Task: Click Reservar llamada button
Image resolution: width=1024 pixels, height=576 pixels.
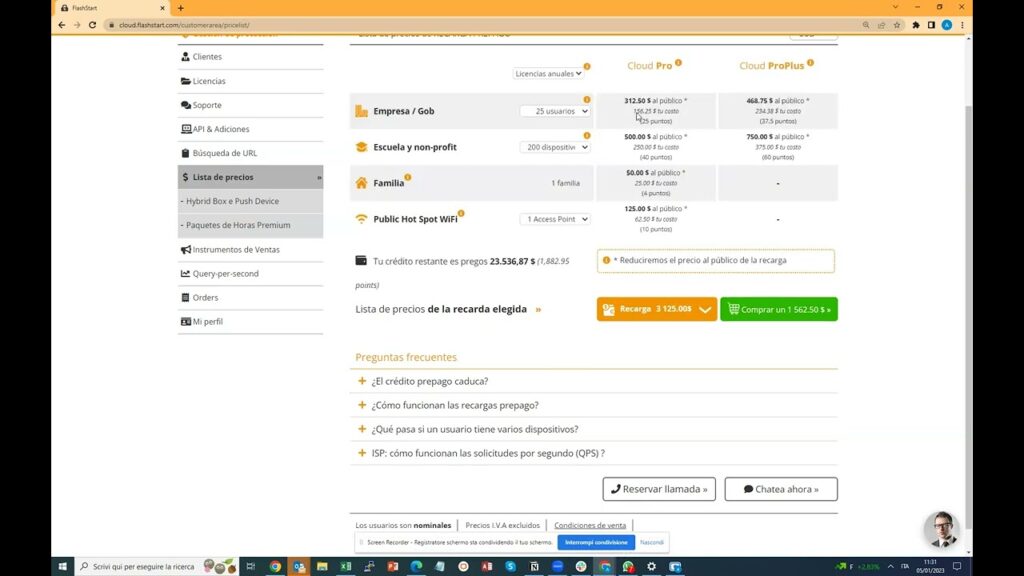Action: point(659,489)
